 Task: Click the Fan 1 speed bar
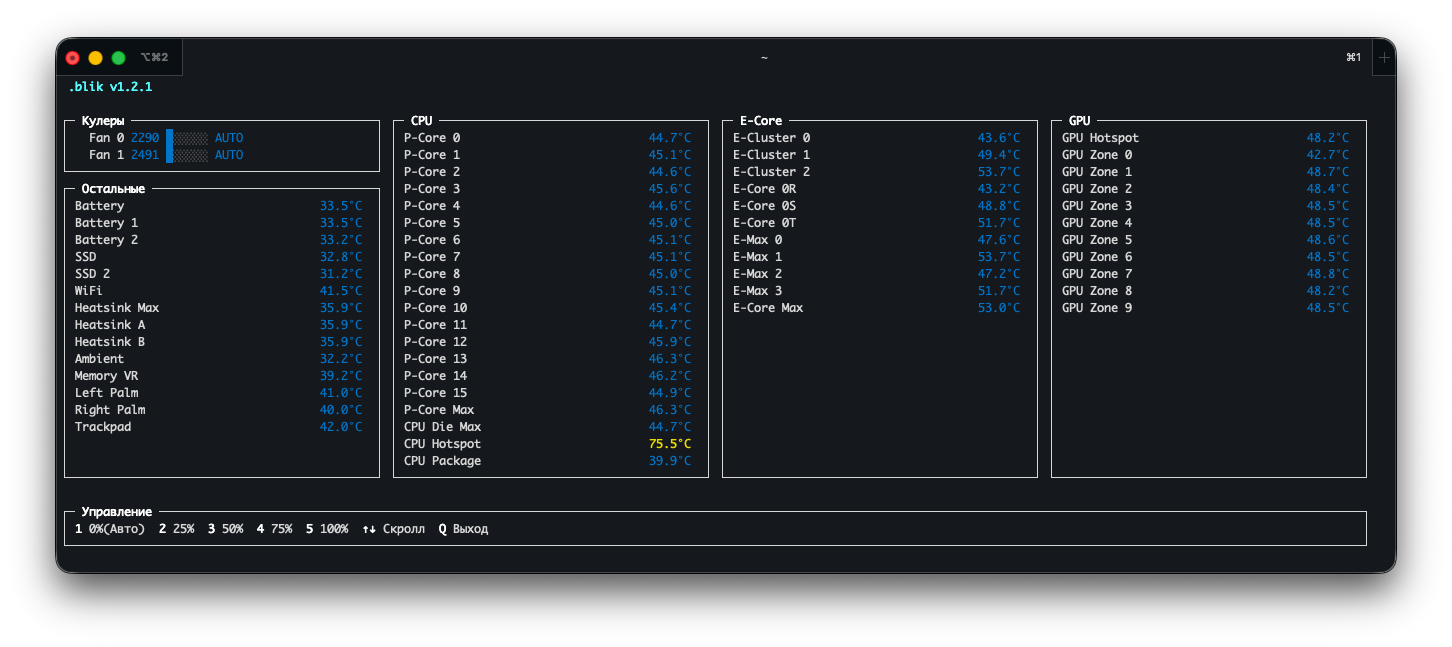pyautogui.click(x=187, y=155)
